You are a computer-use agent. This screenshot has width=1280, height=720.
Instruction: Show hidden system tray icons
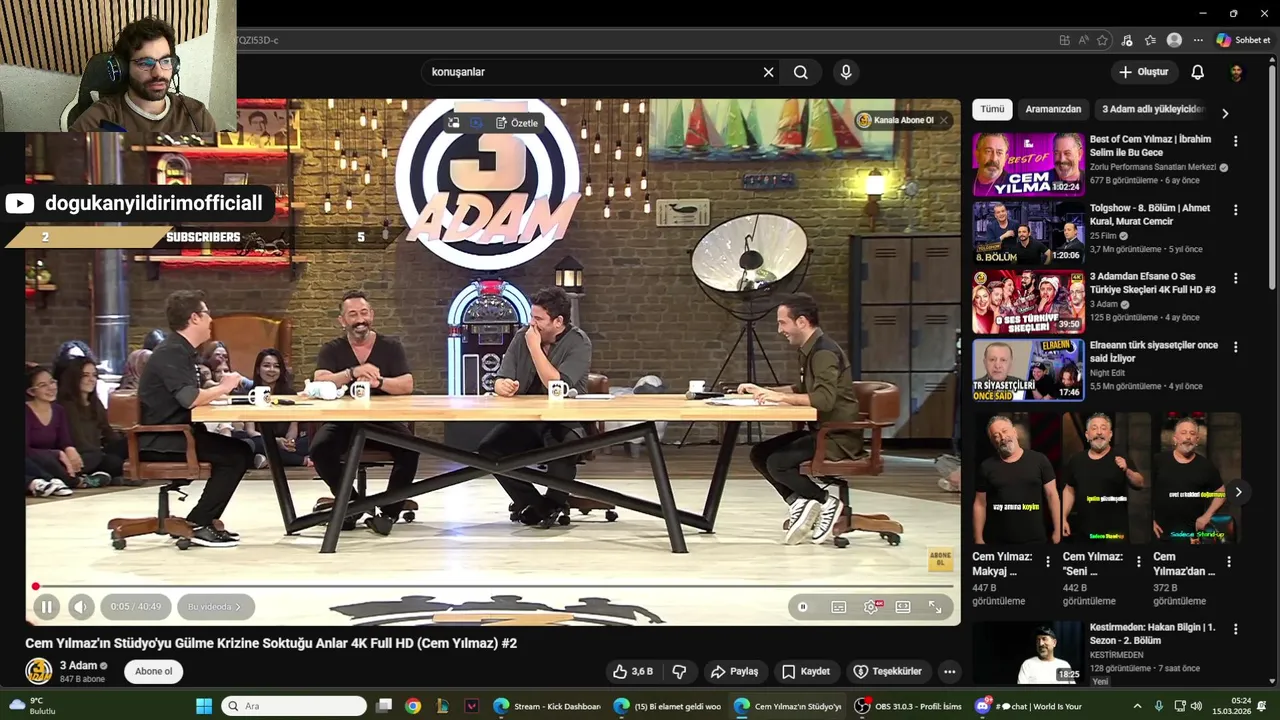(1137, 706)
